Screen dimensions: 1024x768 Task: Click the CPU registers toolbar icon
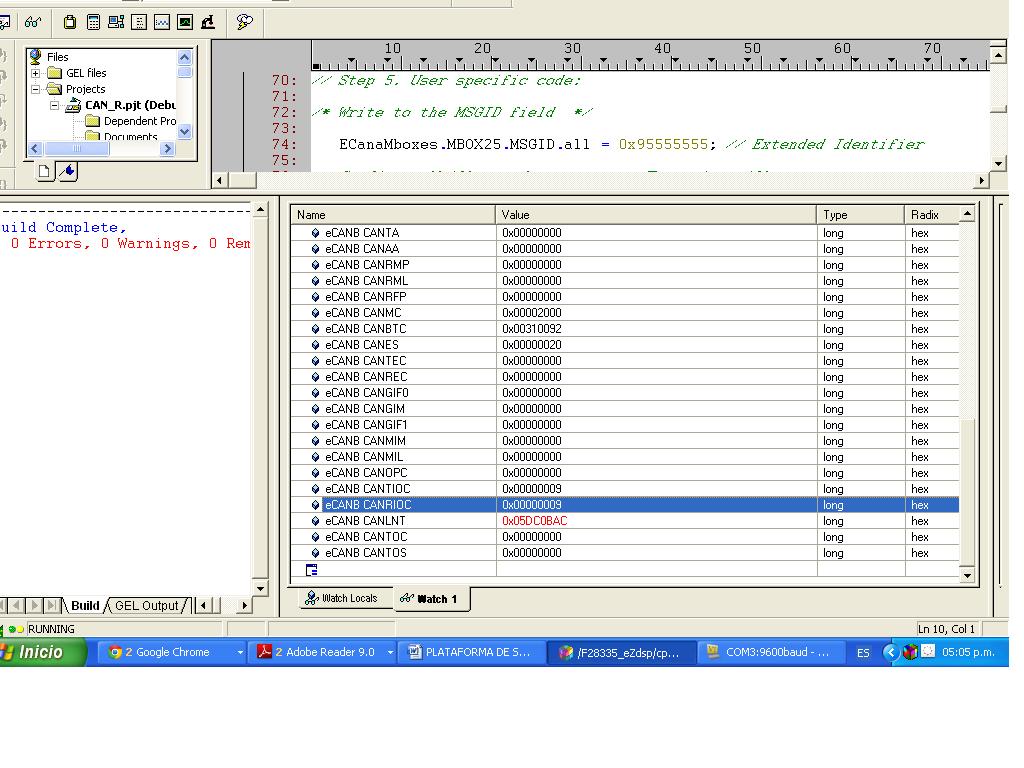pos(117,20)
